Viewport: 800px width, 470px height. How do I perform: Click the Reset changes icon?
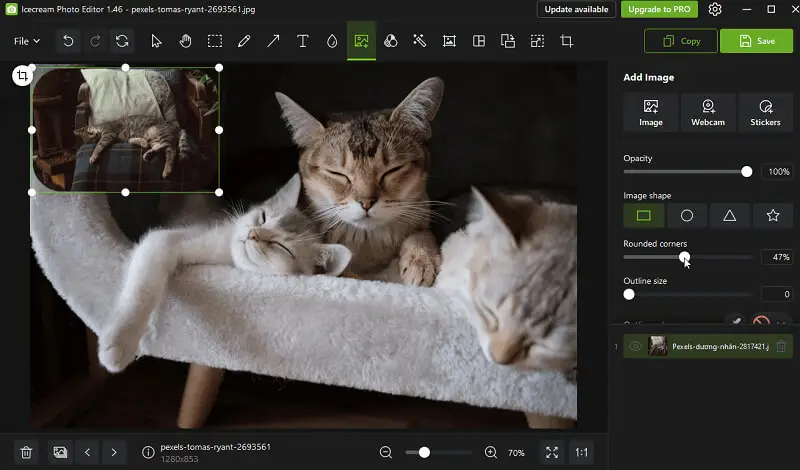tap(122, 41)
